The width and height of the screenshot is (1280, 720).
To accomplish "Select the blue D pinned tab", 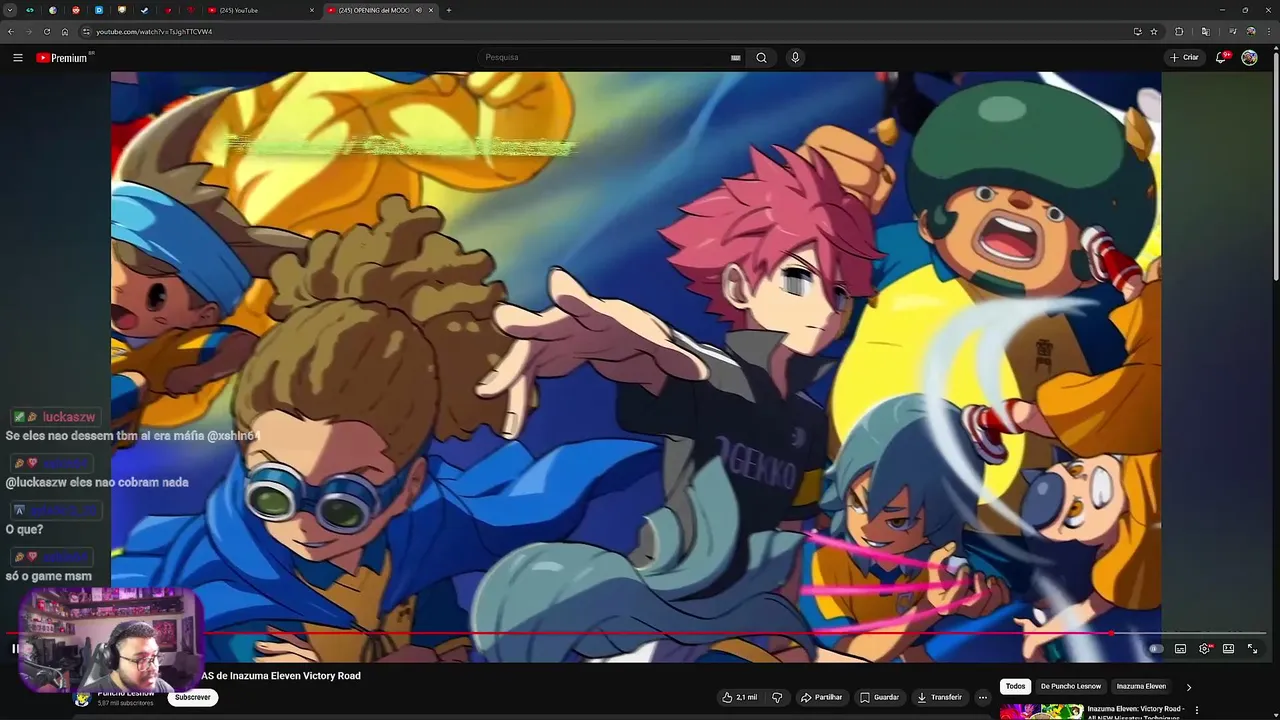I will tap(98, 10).
